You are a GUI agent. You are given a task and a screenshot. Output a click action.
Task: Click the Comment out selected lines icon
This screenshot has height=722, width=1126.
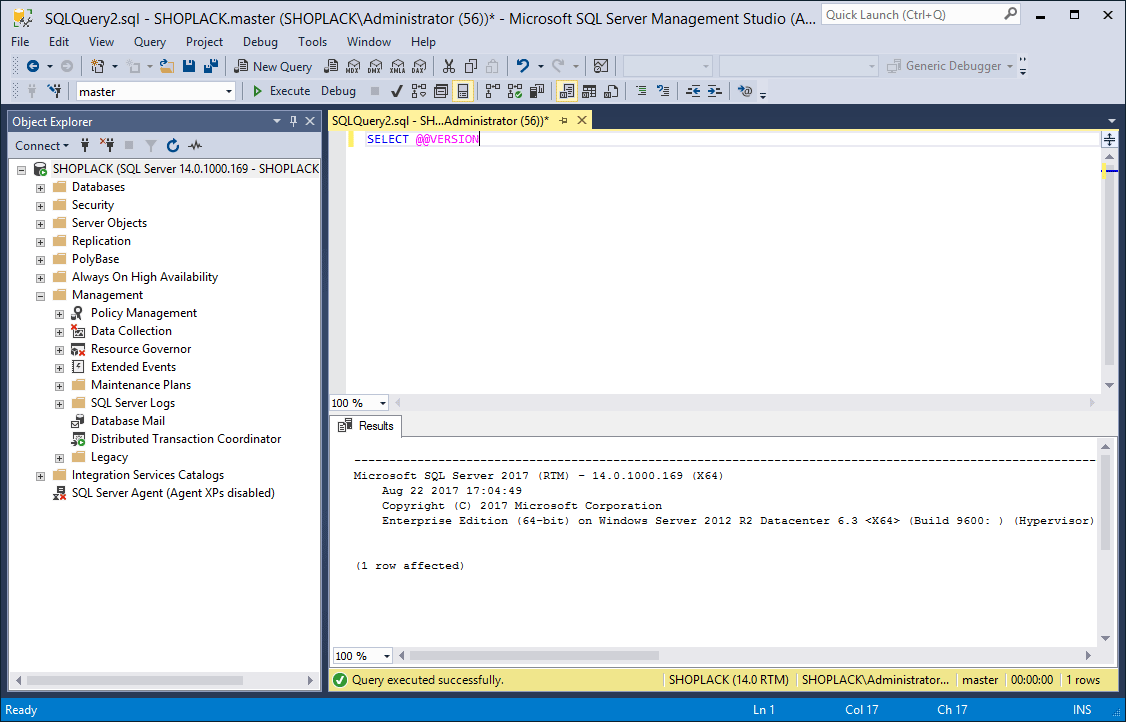pyautogui.click(x=641, y=91)
